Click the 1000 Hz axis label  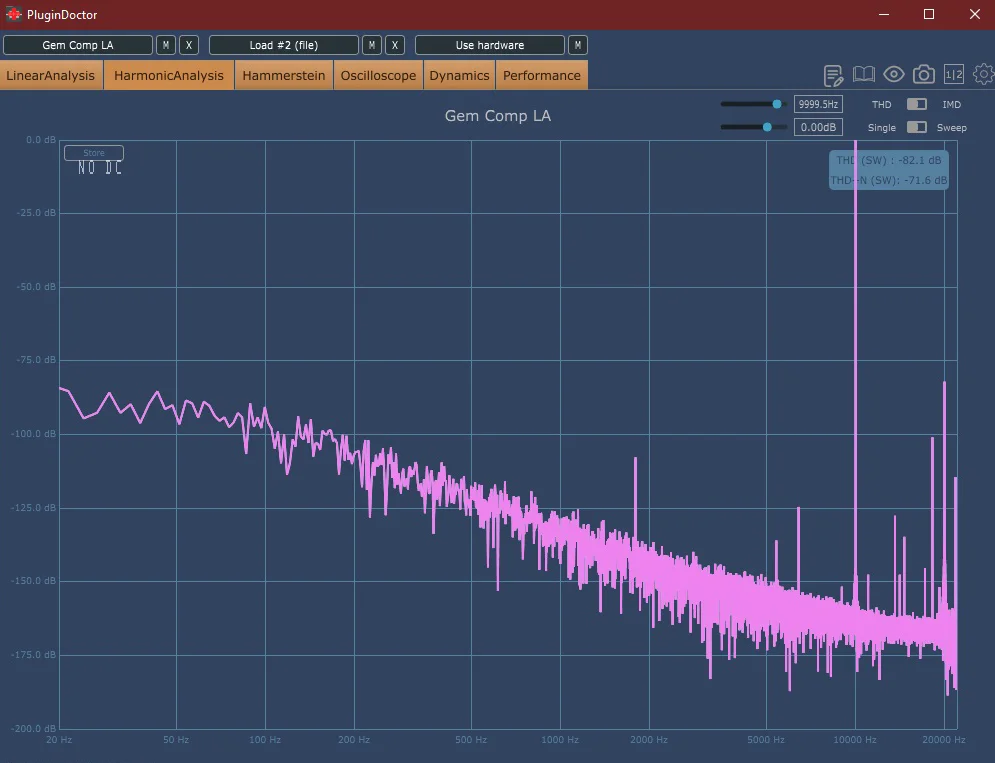pos(560,740)
